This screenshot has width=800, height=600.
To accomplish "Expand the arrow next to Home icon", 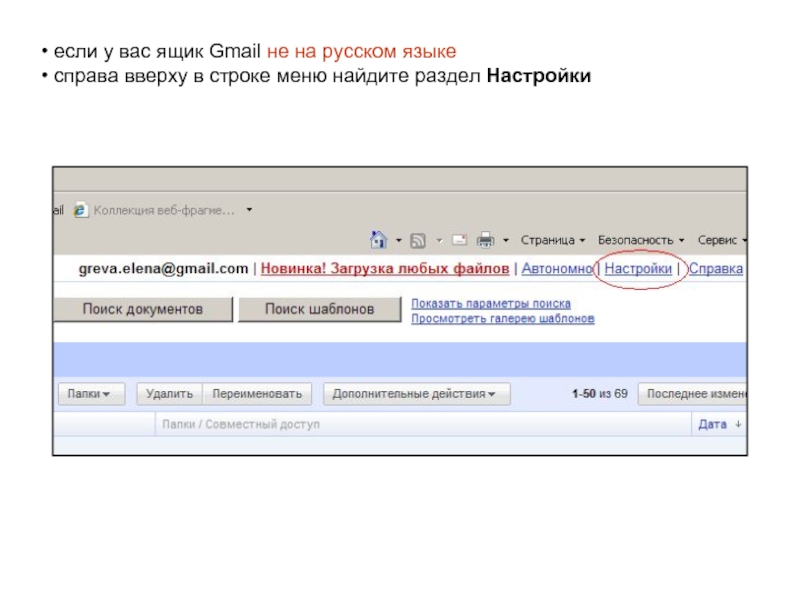I will 398,240.
